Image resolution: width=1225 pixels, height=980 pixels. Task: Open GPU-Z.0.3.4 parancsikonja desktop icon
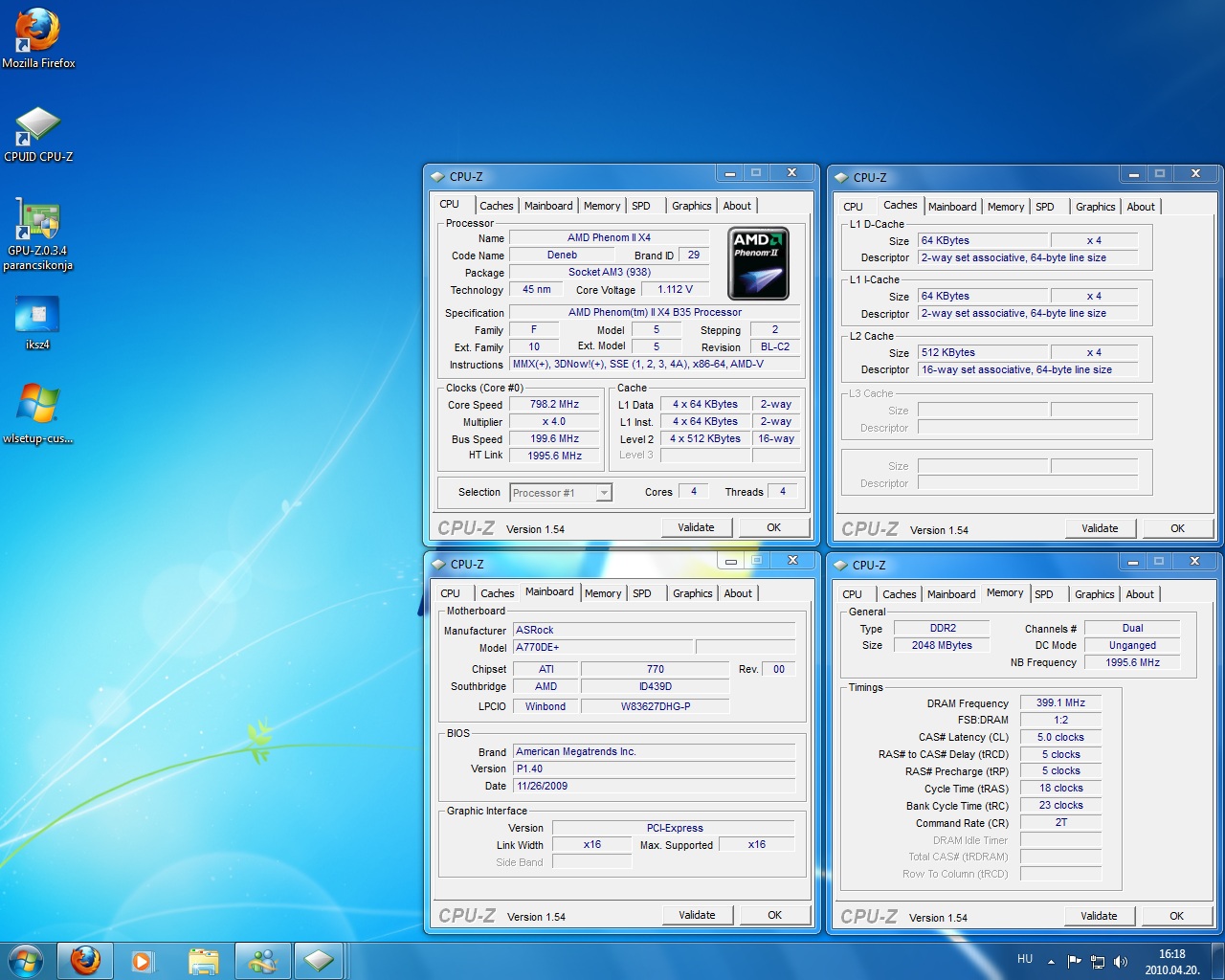(38, 234)
